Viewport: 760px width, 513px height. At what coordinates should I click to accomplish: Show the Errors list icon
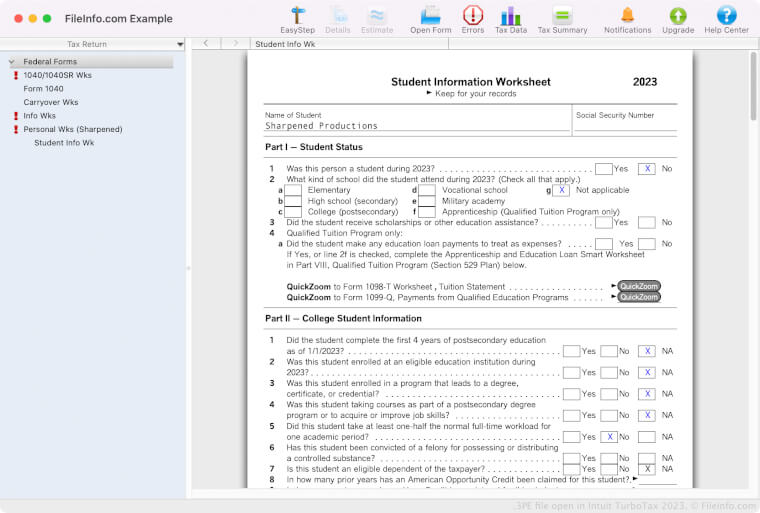point(473,16)
